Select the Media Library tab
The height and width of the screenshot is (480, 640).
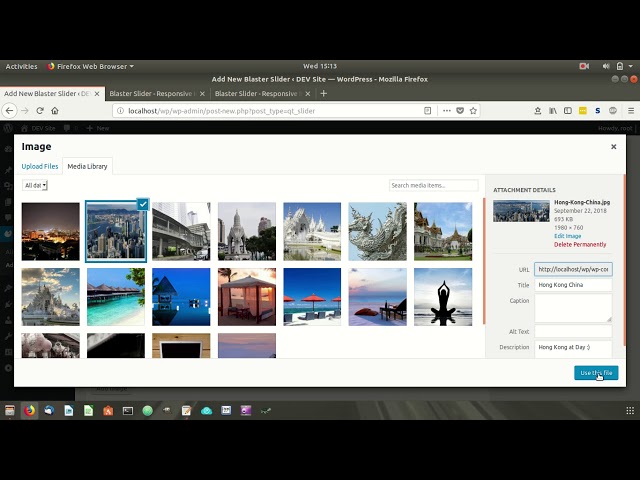coord(87,166)
